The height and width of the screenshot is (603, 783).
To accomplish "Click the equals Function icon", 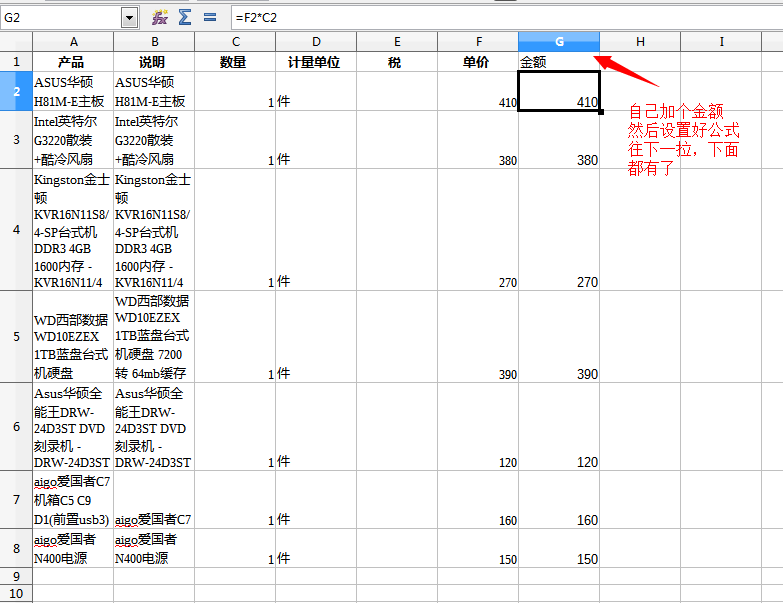I will click(210, 17).
